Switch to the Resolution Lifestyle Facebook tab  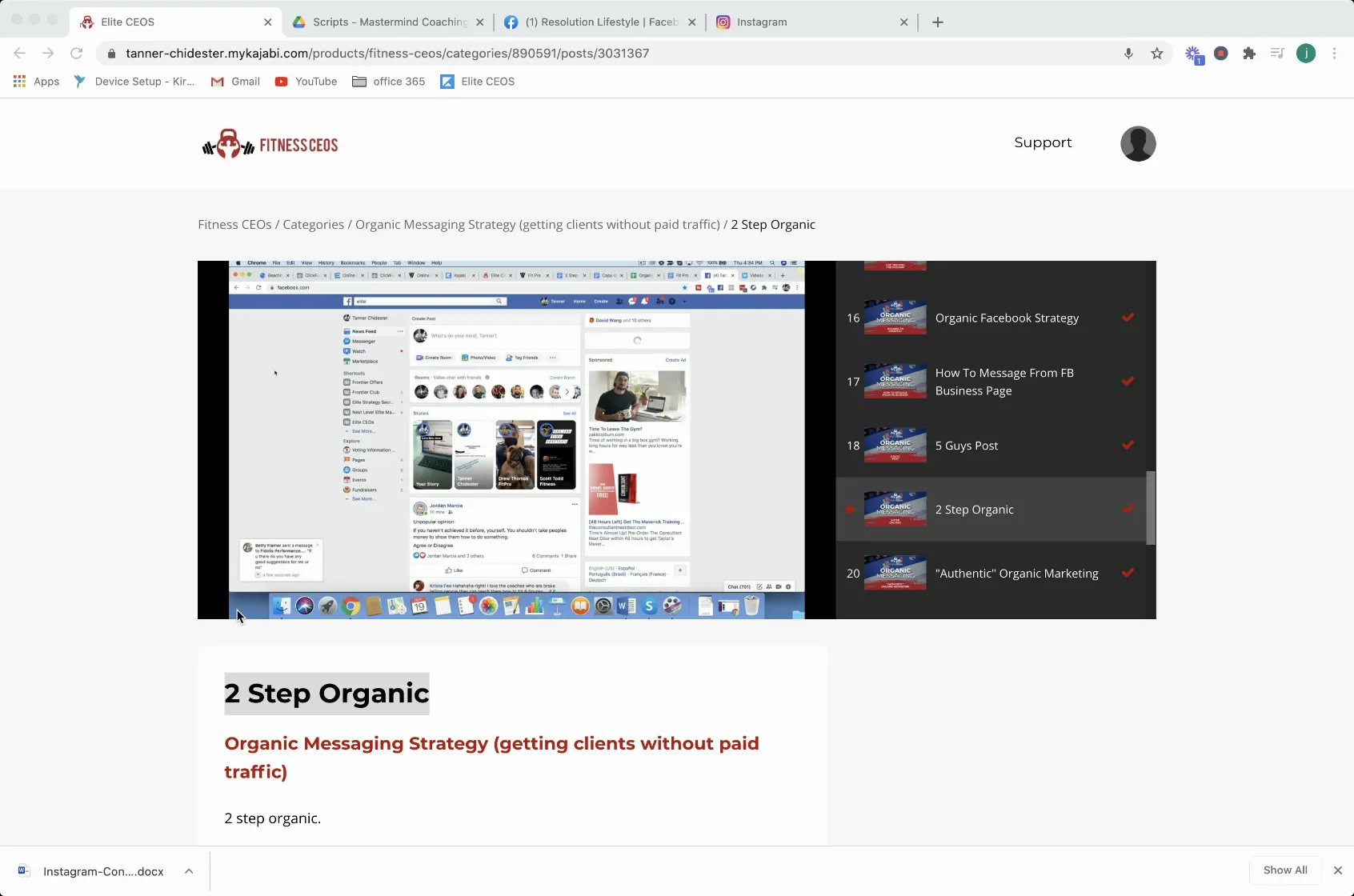click(x=600, y=22)
